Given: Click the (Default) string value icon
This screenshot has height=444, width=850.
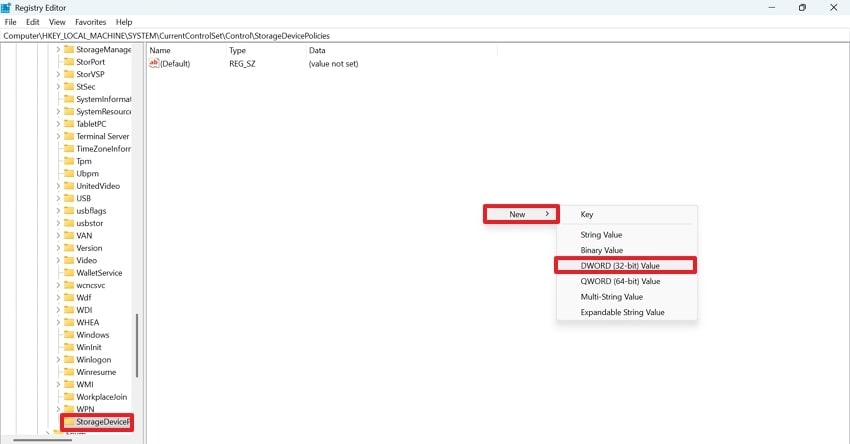Looking at the screenshot, I should (154, 63).
